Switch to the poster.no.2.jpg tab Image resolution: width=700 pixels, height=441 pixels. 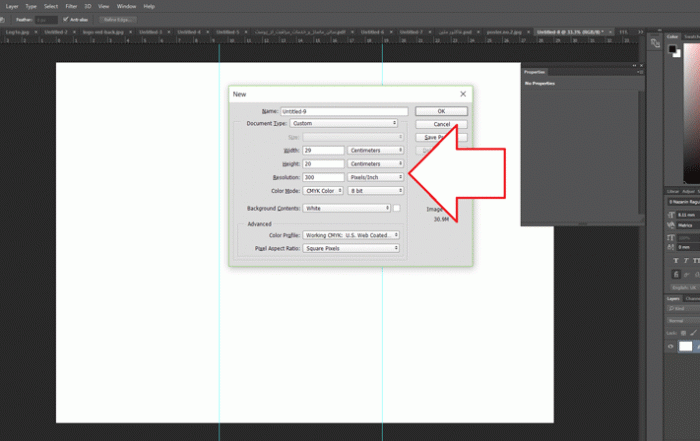click(504, 32)
